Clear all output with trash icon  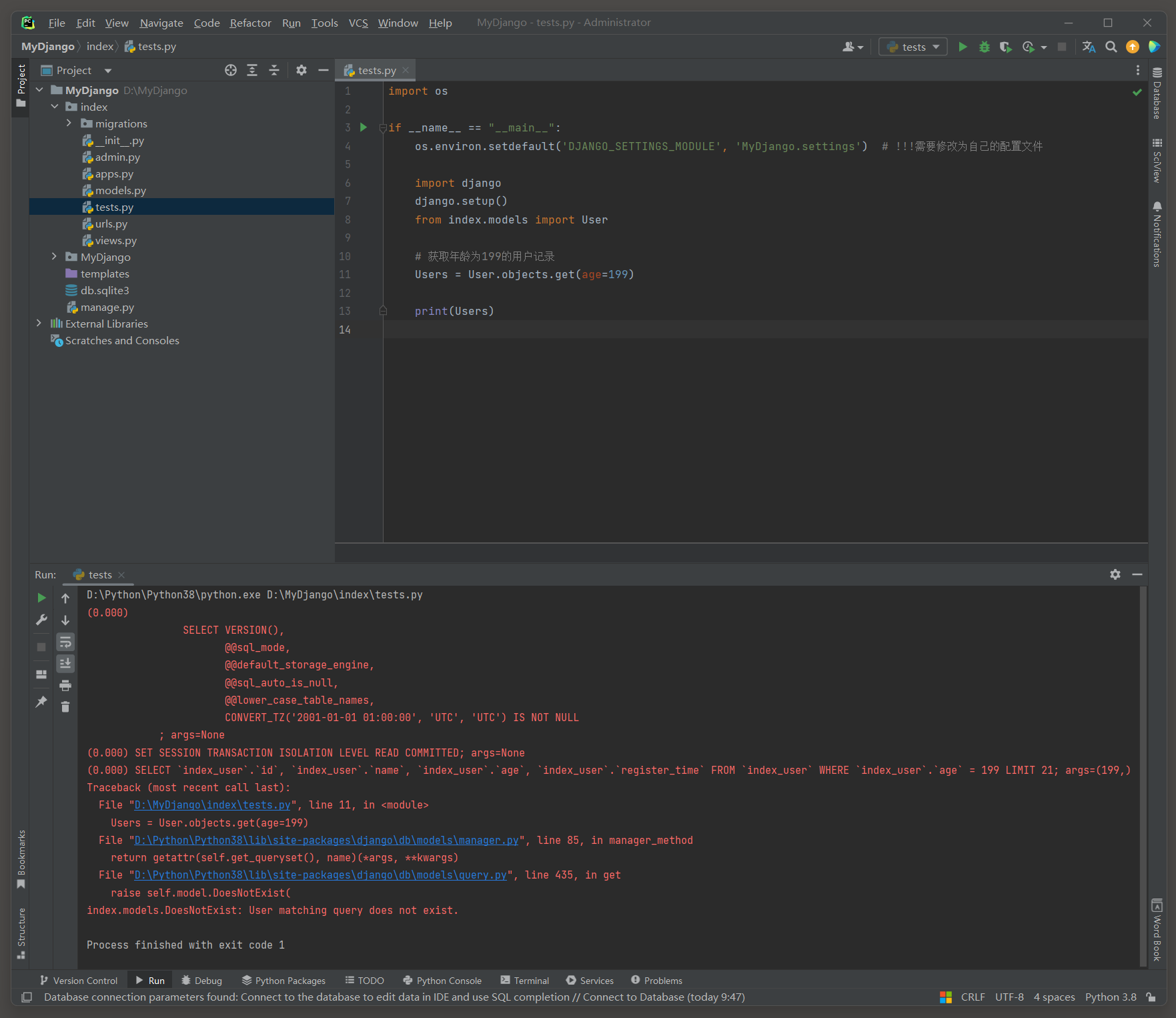(65, 707)
